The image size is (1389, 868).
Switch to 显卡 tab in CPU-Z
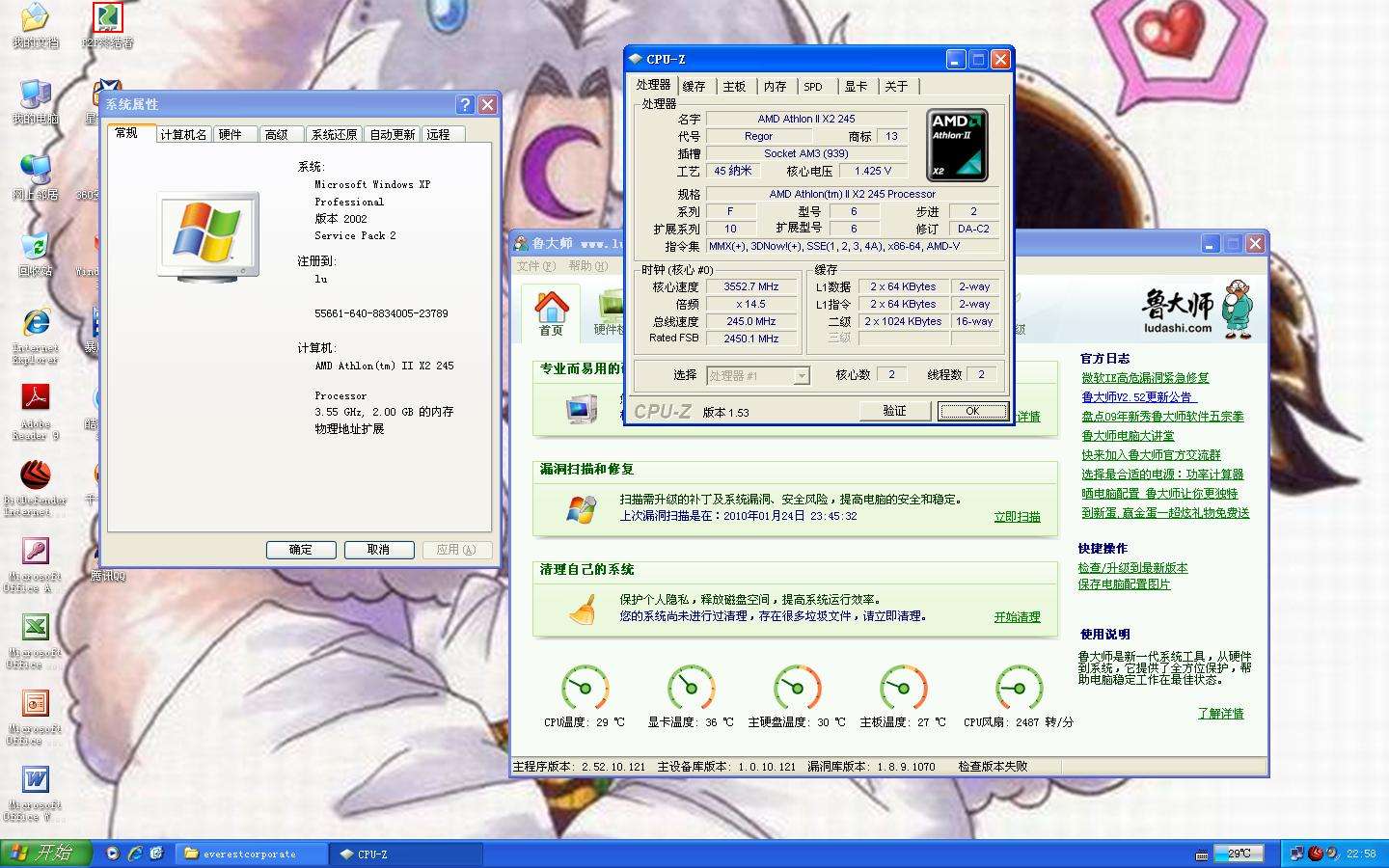(x=857, y=87)
